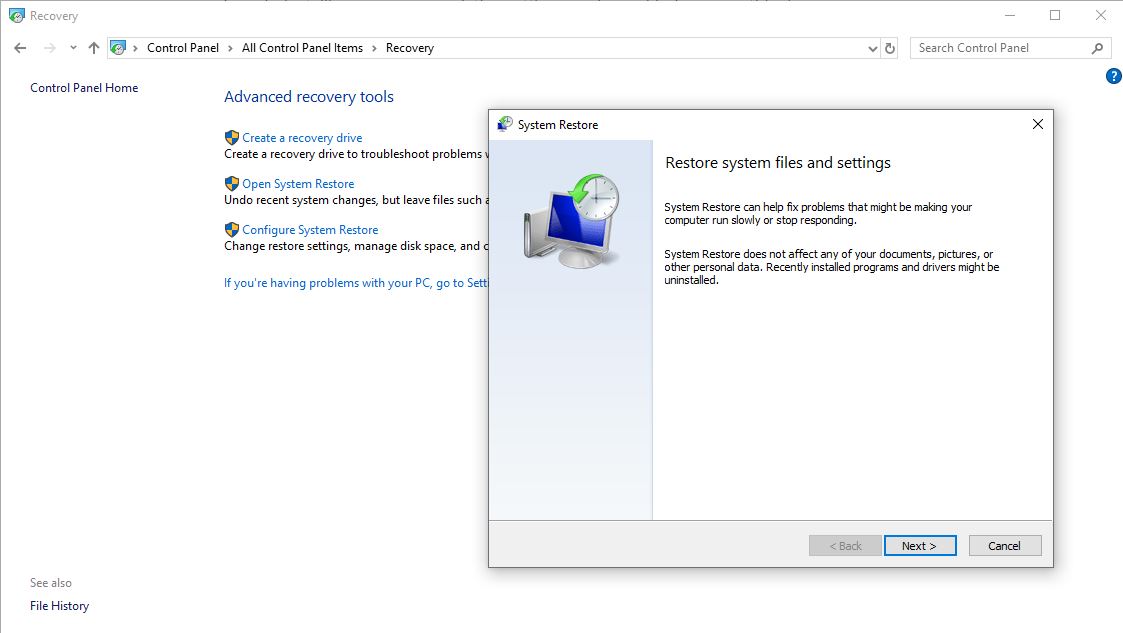Click the System Restore dialog title icon
Screen dimensions: 1123x633
click(x=505, y=124)
